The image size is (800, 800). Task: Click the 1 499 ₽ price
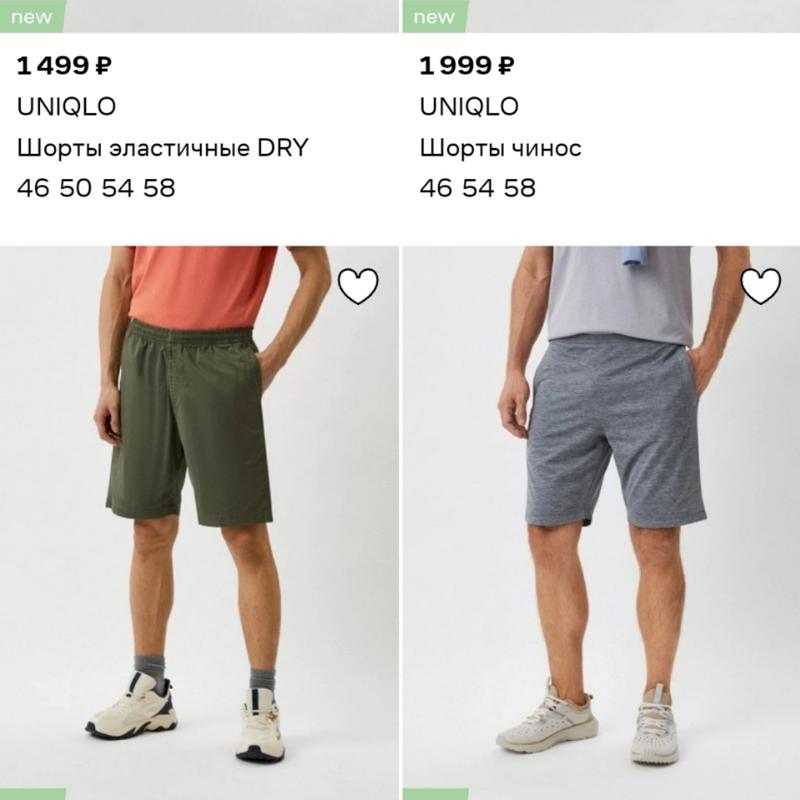[x=64, y=67]
